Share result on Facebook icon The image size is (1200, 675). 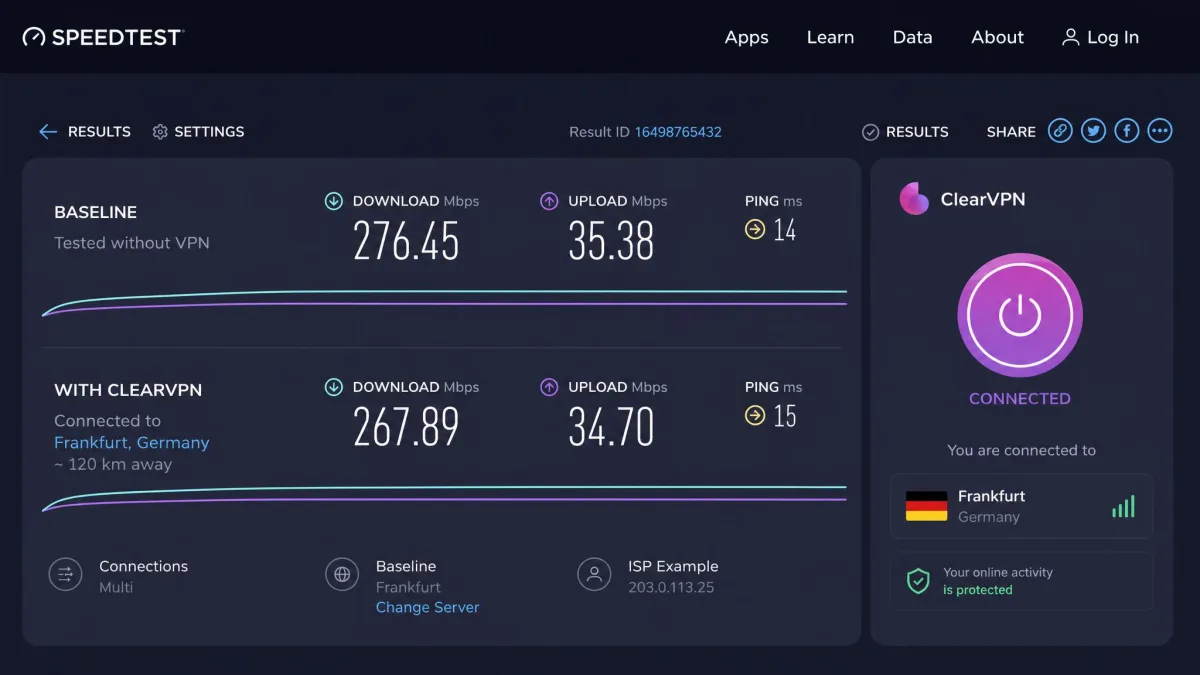pyautogui.click(x=1127, y=131)
